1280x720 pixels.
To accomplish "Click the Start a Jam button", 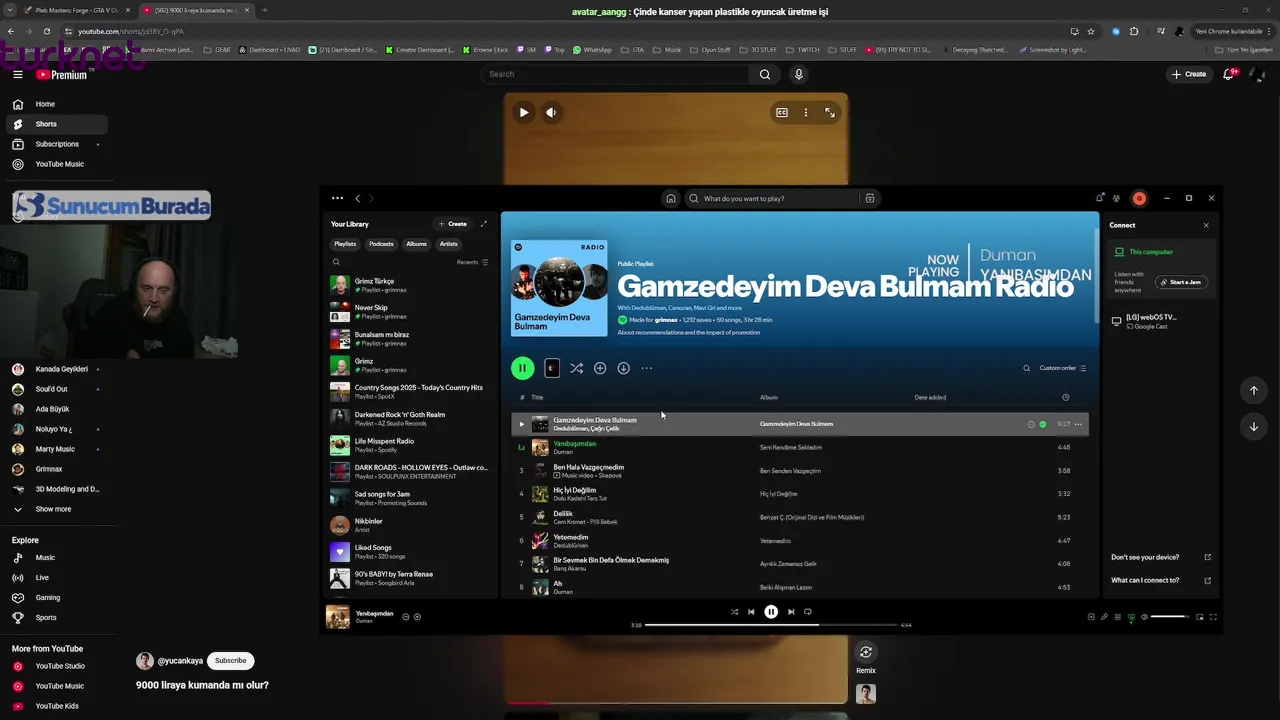I will point(1181,282).
